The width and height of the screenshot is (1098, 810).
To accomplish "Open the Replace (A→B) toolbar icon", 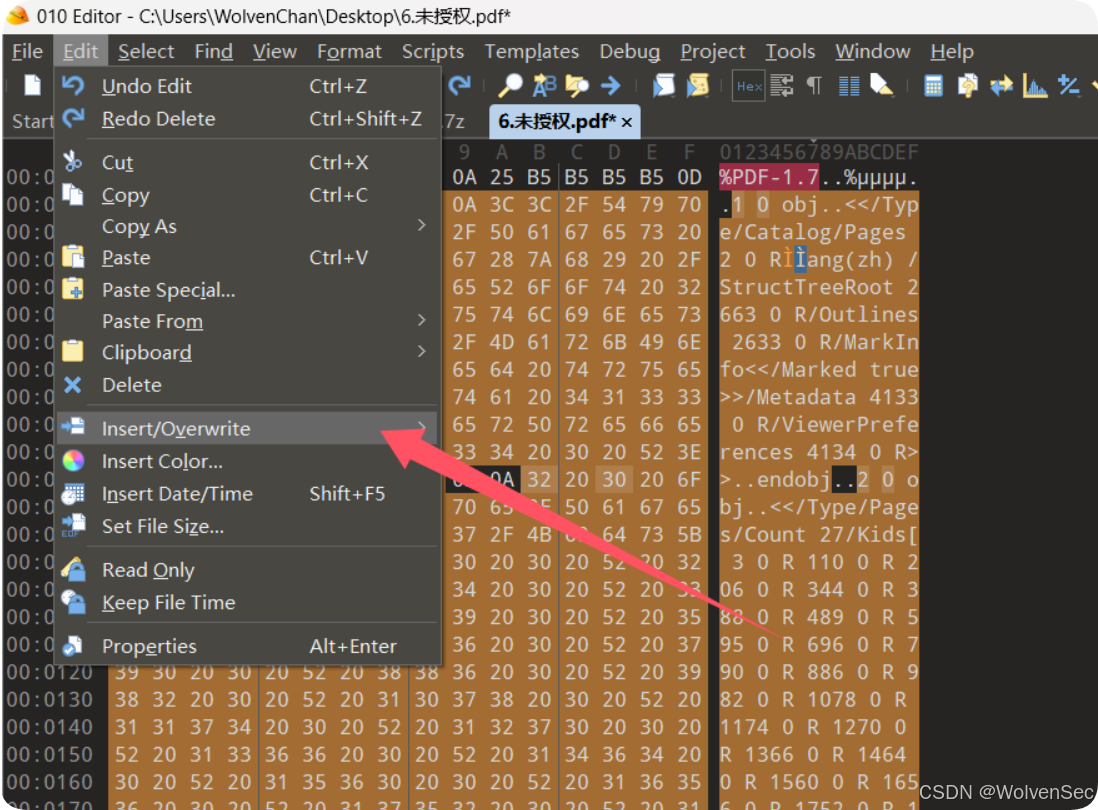I will click(544, 85).
